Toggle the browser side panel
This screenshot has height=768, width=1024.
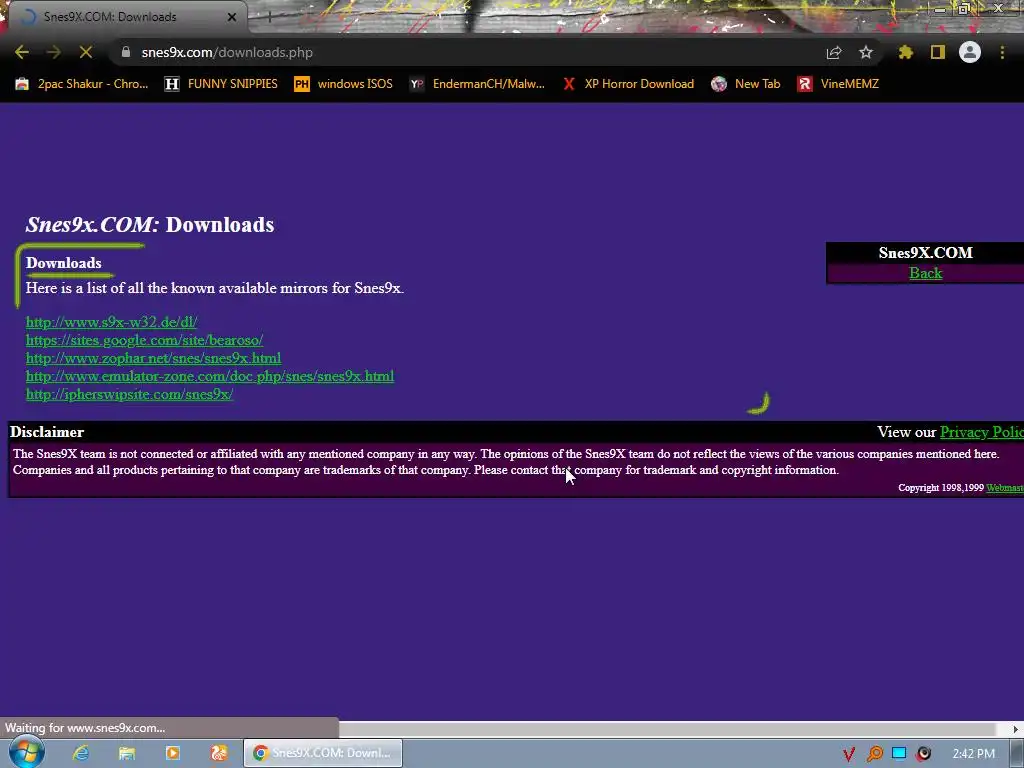pyautogui.click(x=938, y=52)
